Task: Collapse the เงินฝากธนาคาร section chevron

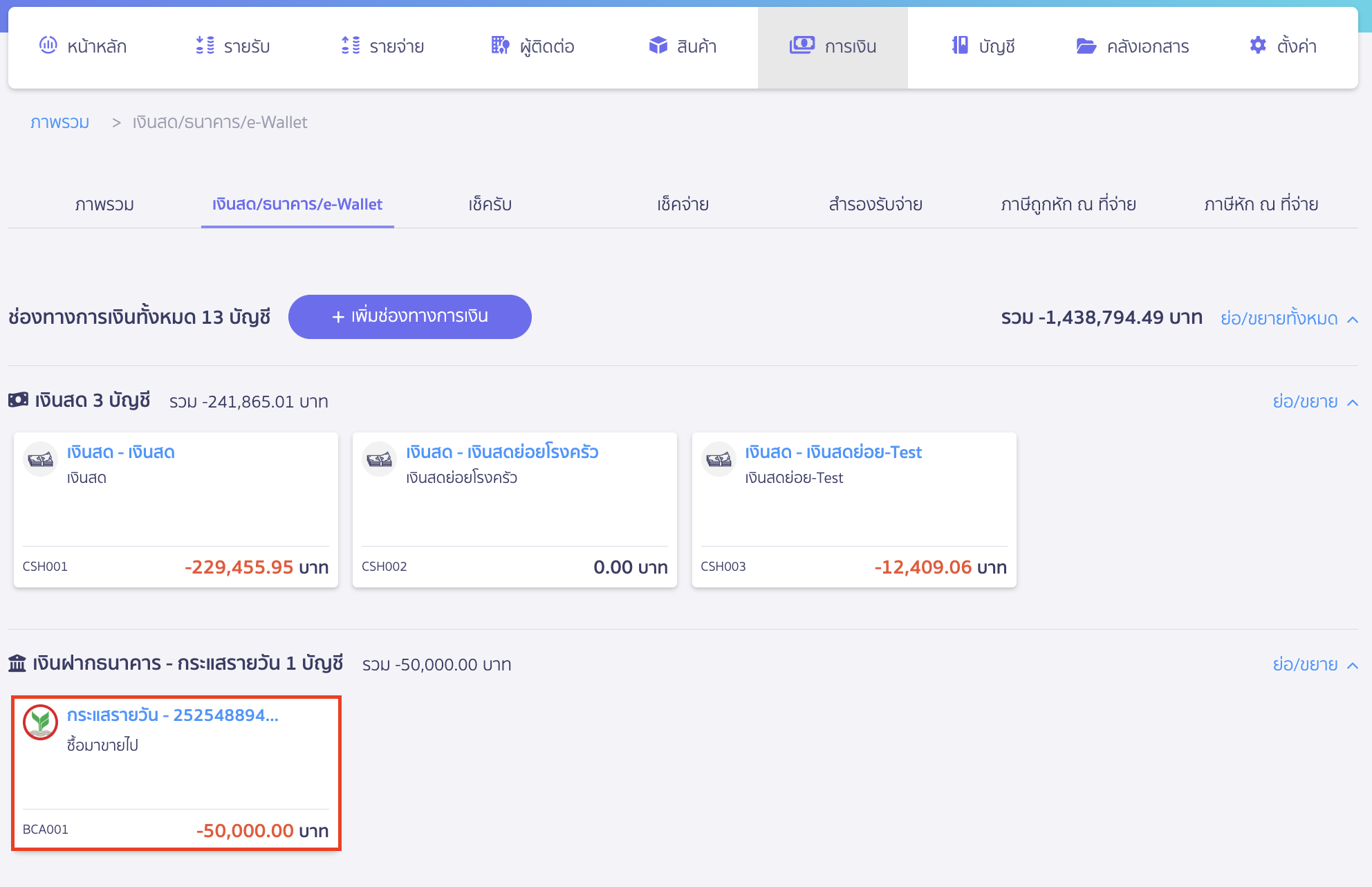Action: click(1353, 664)
